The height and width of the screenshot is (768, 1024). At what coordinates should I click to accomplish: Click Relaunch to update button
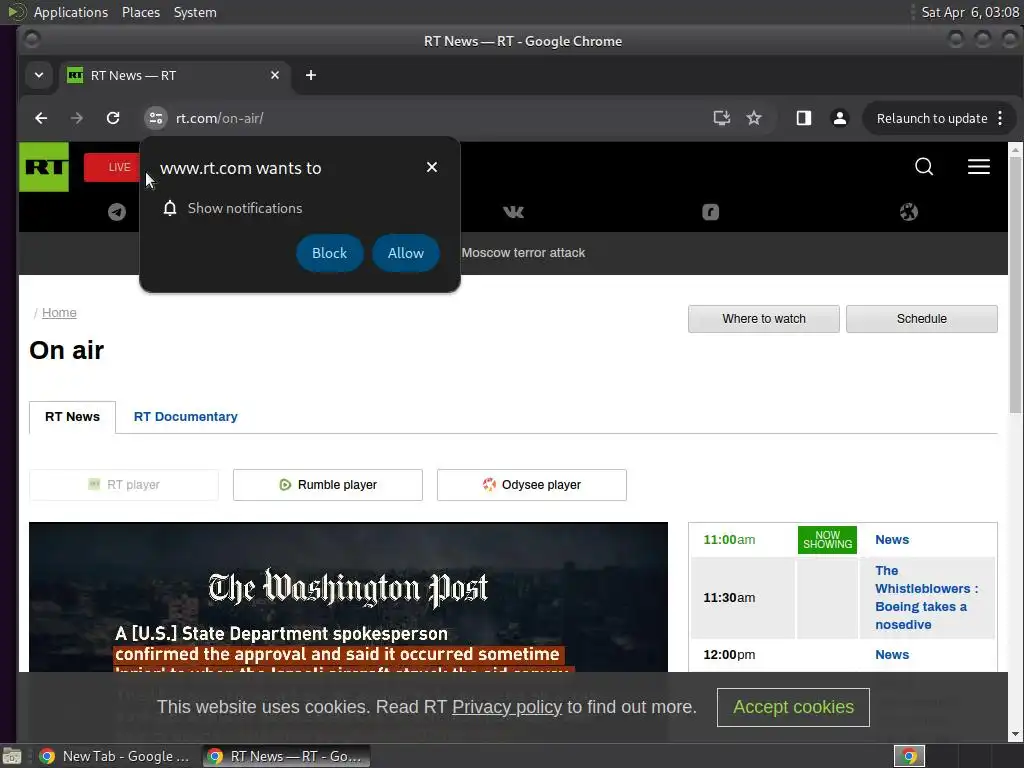tap(931, 118)
